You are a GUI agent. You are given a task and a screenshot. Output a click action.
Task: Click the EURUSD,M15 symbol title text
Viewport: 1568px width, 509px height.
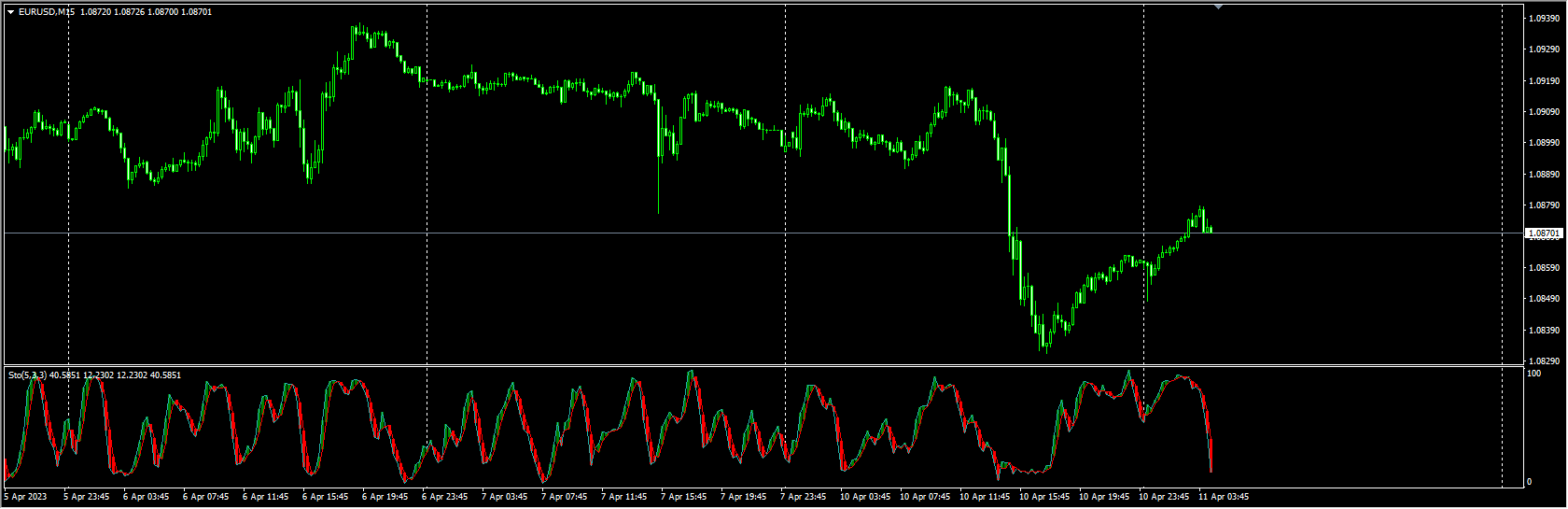pyautogui.click(x=47, y=12)
